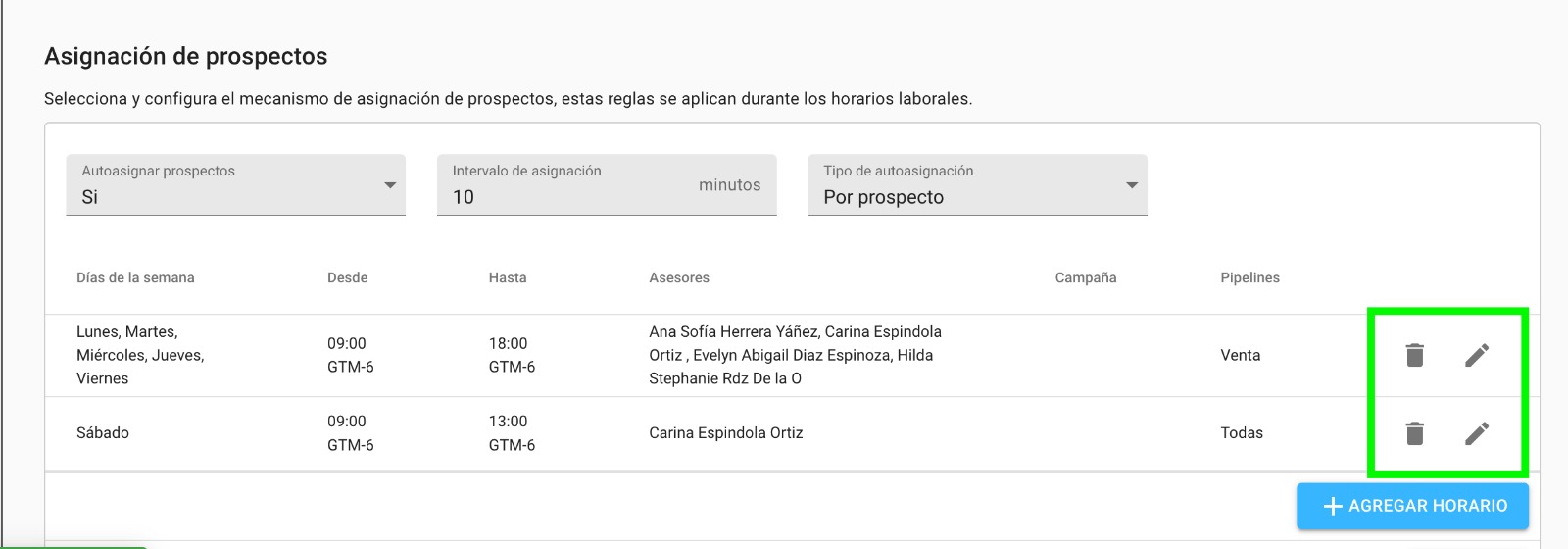Select the Carina Espindola Ortiz Sábado row
Screen dimensions: 1568x549
[x=792, y=433]
